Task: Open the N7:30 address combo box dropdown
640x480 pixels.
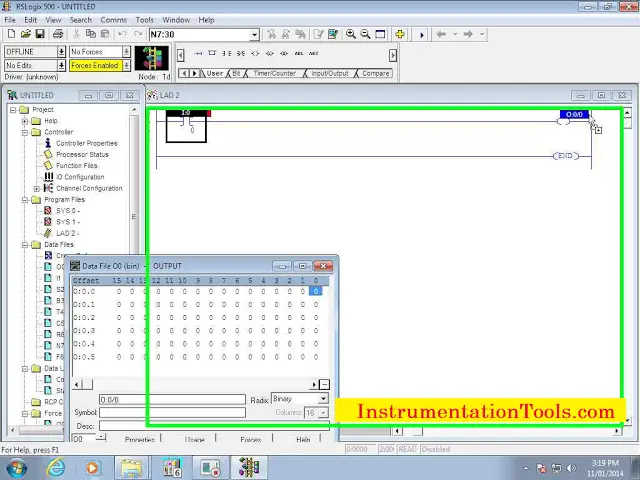Action: tap(255, 35)
